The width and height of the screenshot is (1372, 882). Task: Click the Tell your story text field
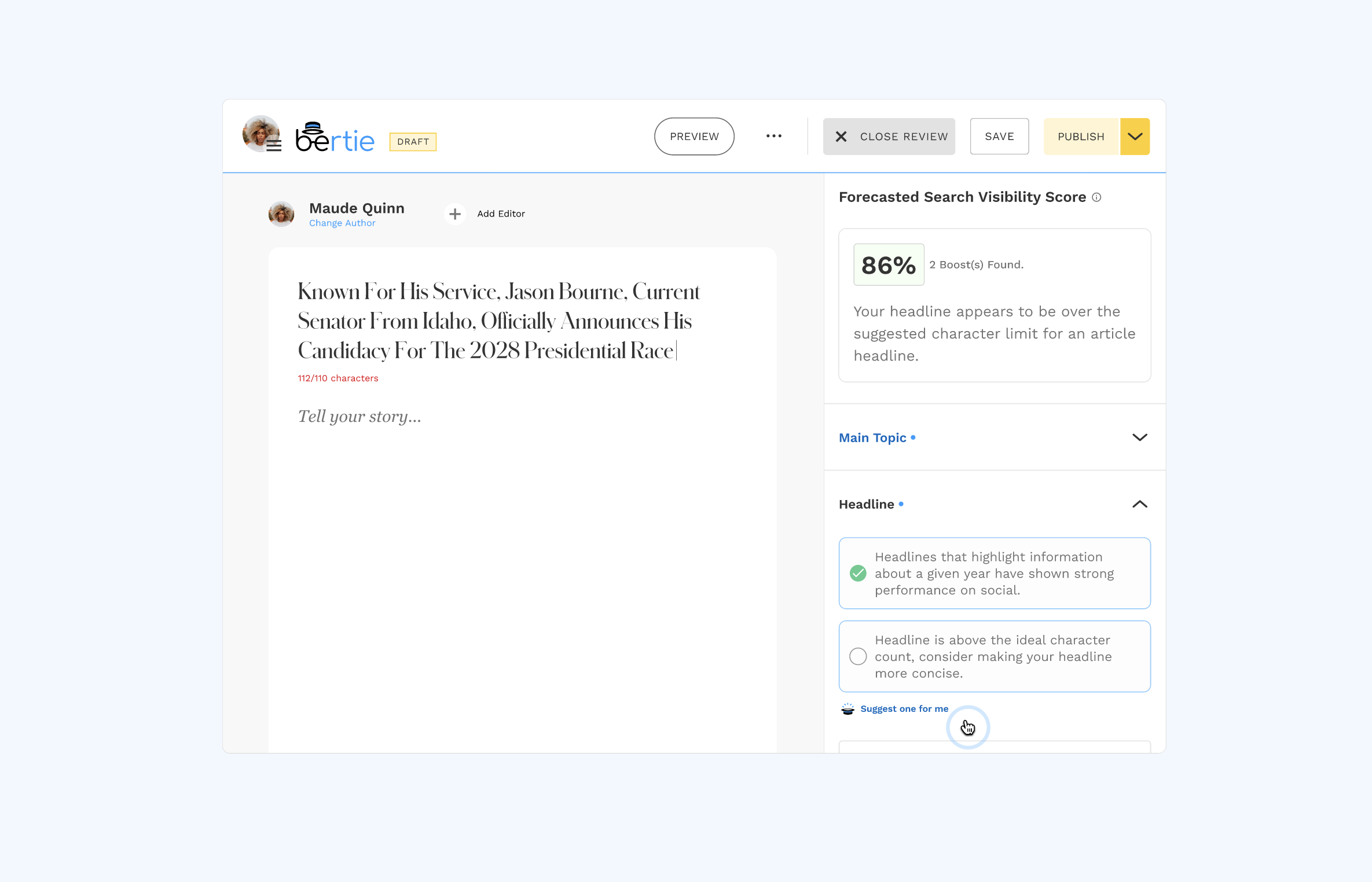click(359, 417)
